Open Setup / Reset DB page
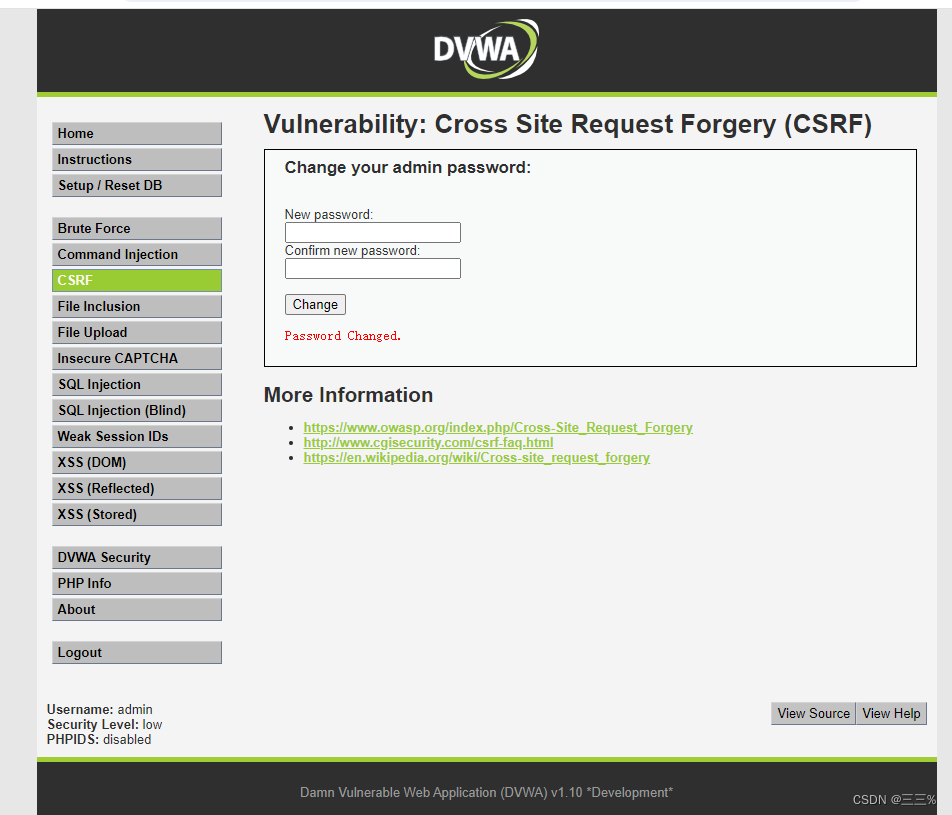Image resolution: width=952 pixels, height=815 pixels. (137, 186)
